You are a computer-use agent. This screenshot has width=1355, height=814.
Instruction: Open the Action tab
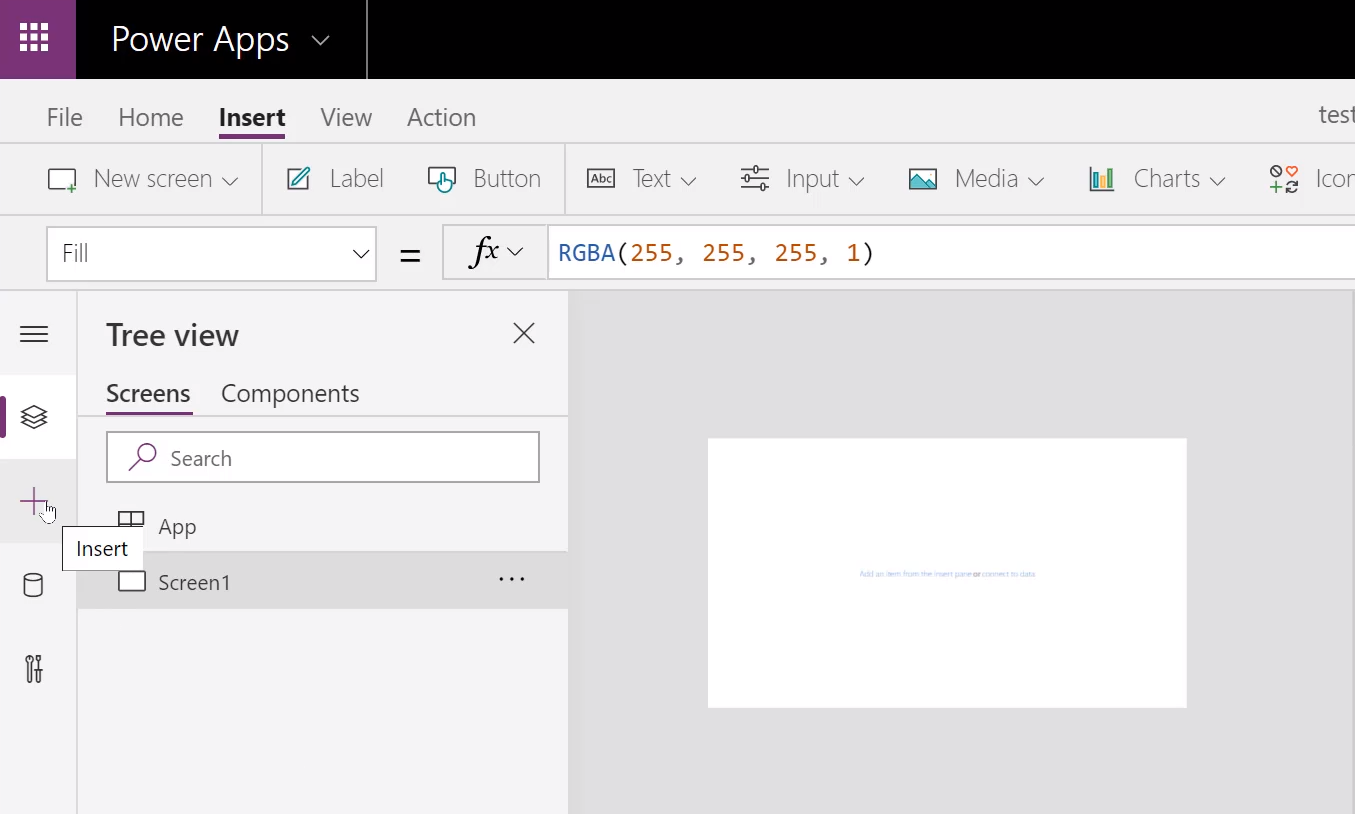pyautogui.click(x=441, y=117)
